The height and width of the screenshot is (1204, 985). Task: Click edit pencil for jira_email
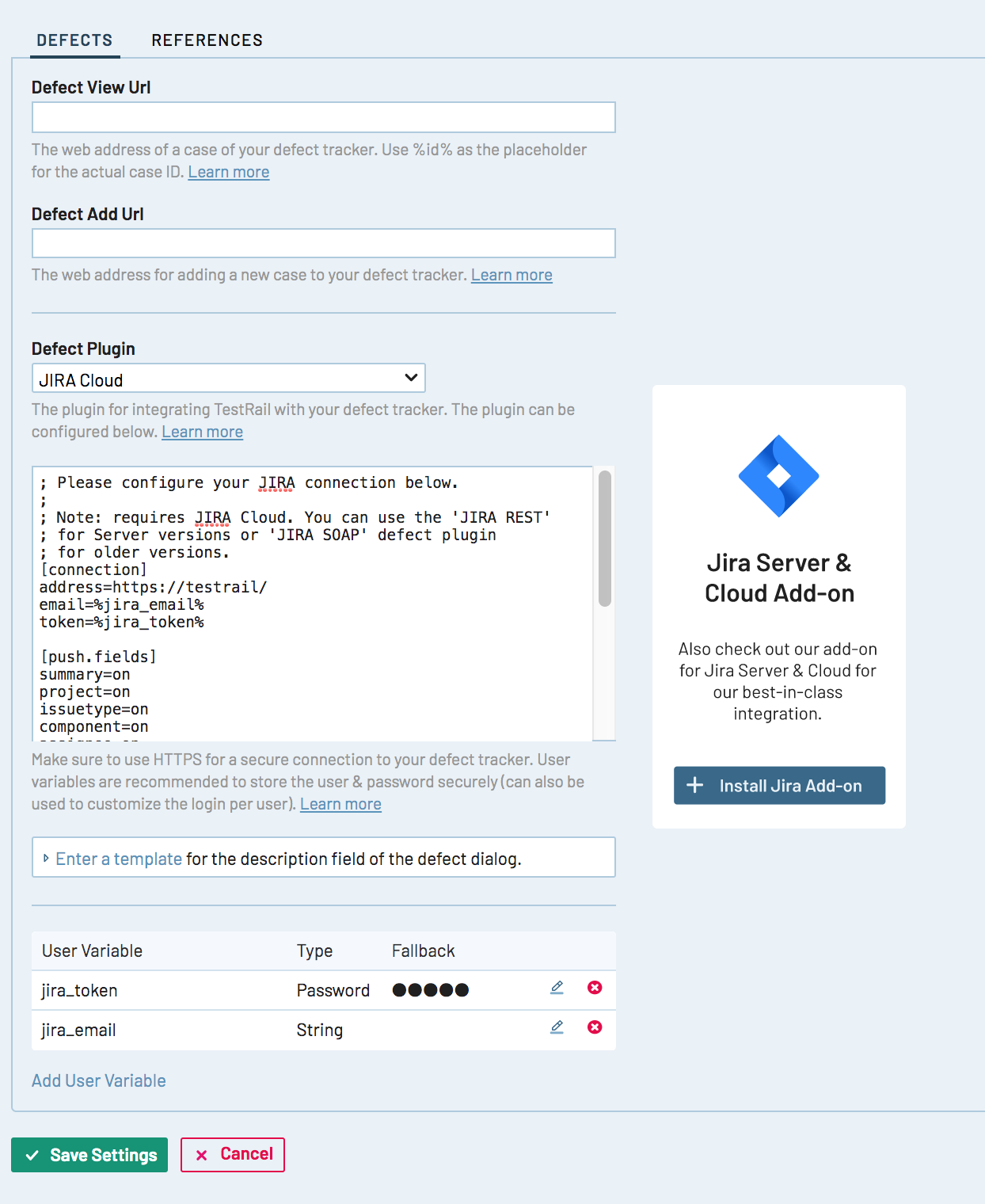point(557,1027)
